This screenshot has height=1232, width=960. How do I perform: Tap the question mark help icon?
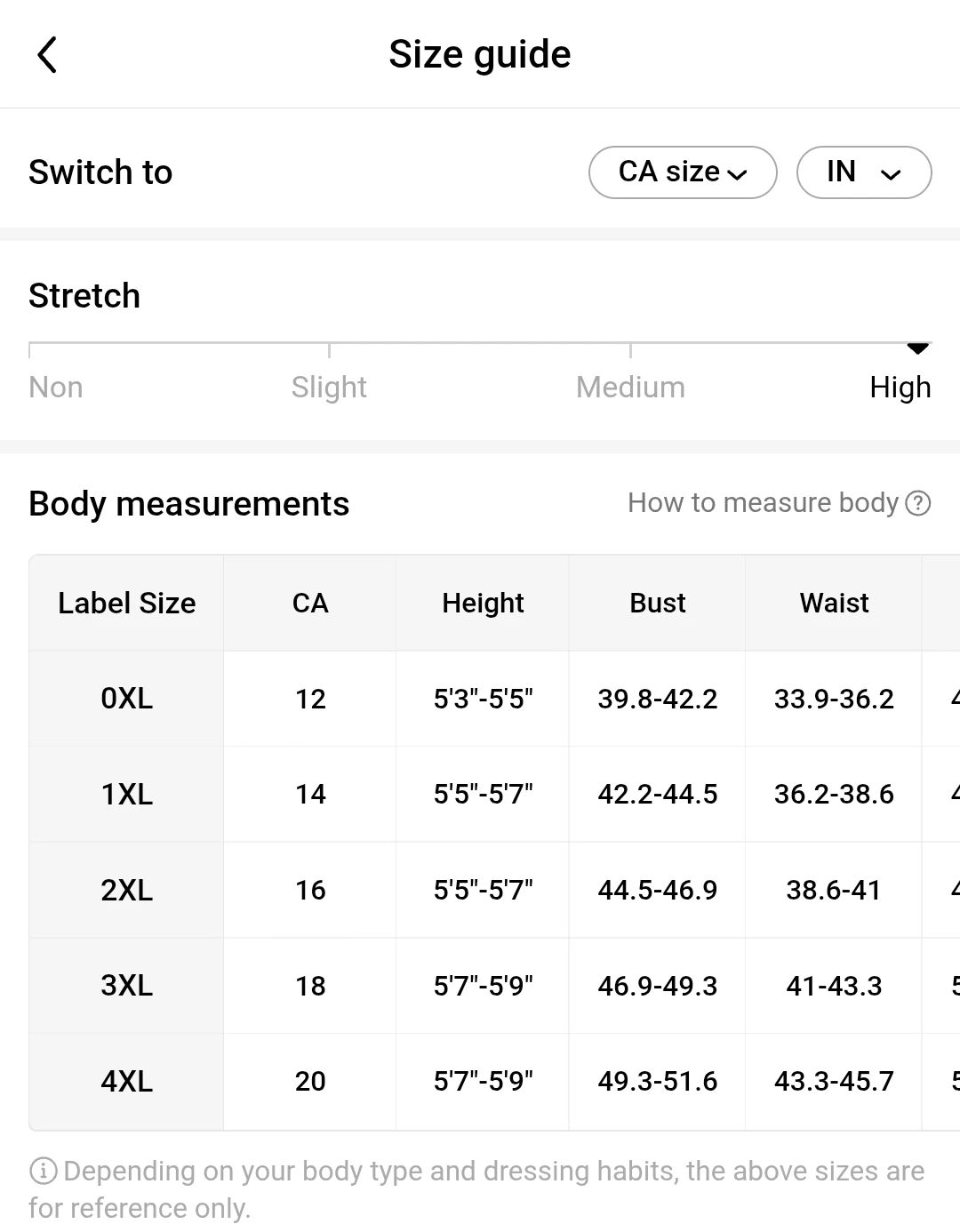click(917, 503)
